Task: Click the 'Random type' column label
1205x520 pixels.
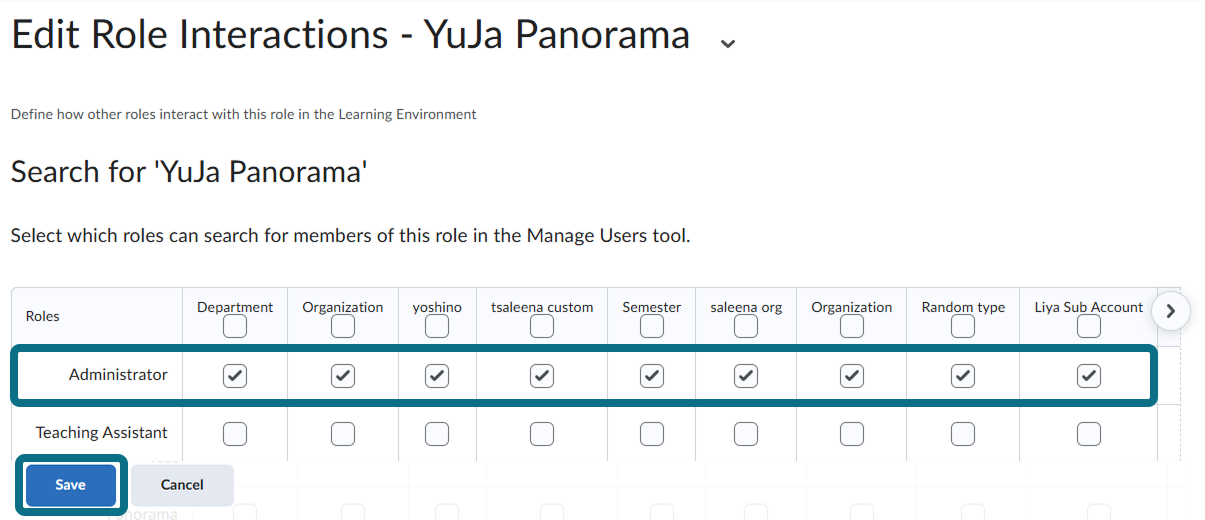Action: pos(963,307)
